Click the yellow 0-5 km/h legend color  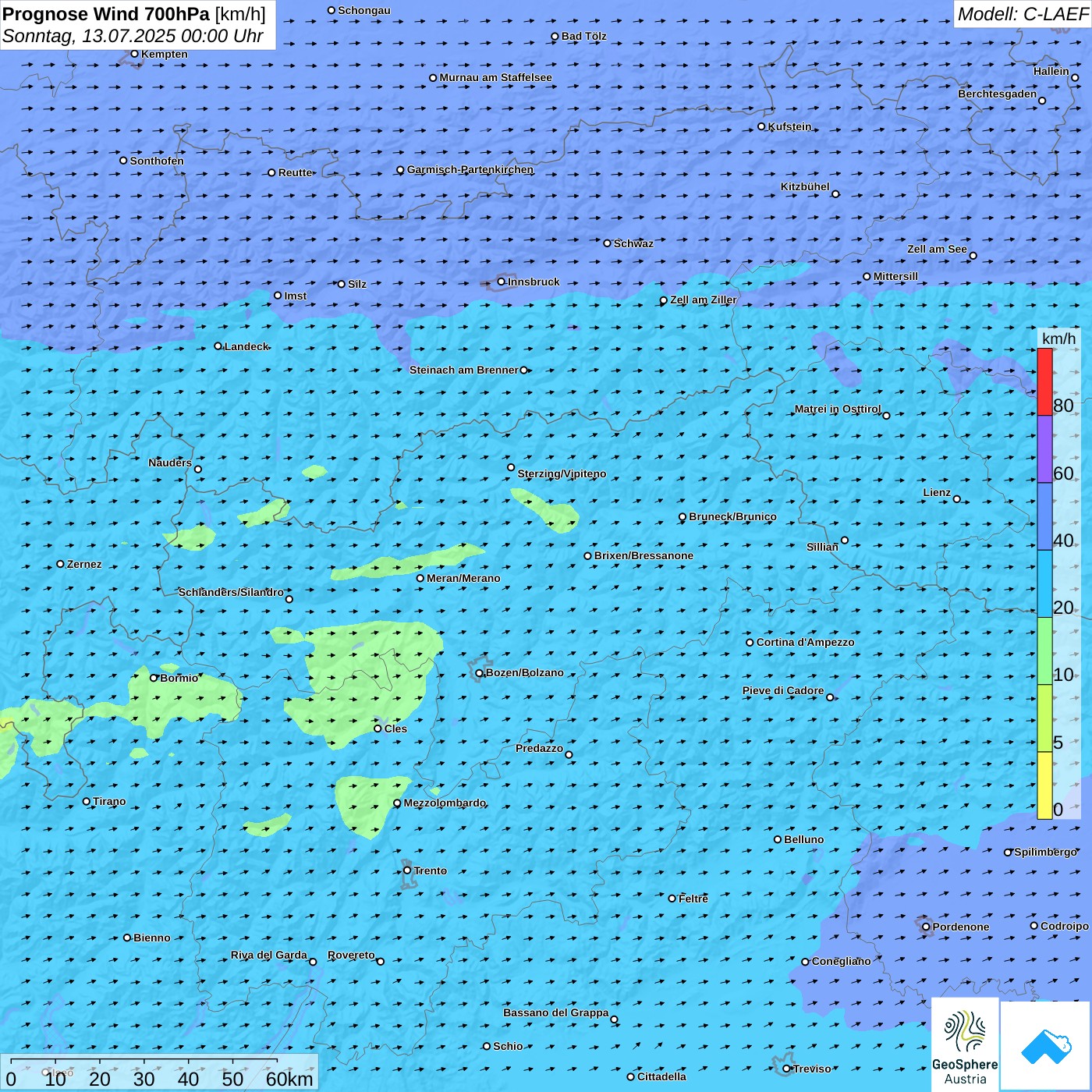(x=1044, y=785)
